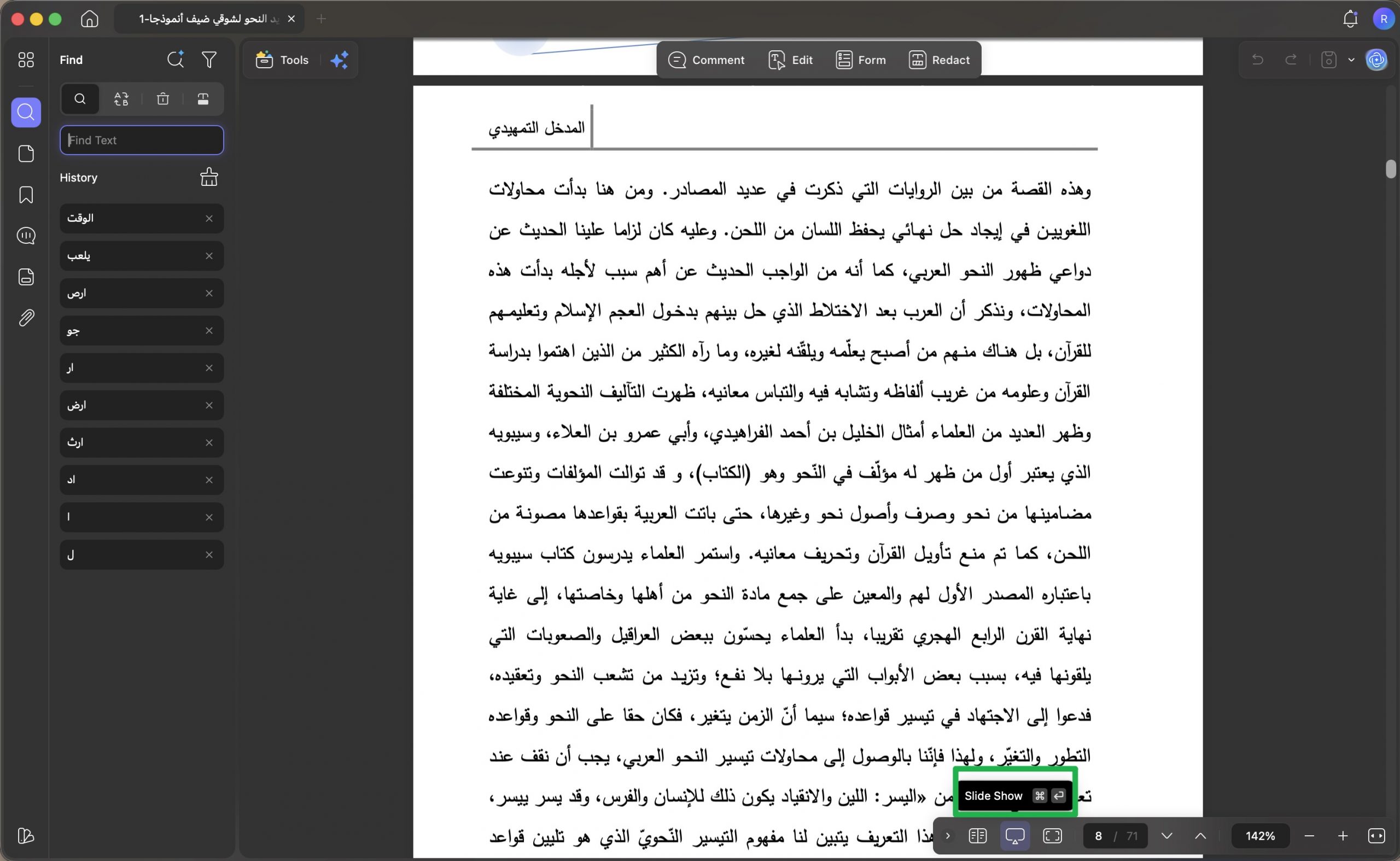Switch to Comment mode
This screenshot has width=1400, height=861.
pyautogui.click(x=706, y=60)
